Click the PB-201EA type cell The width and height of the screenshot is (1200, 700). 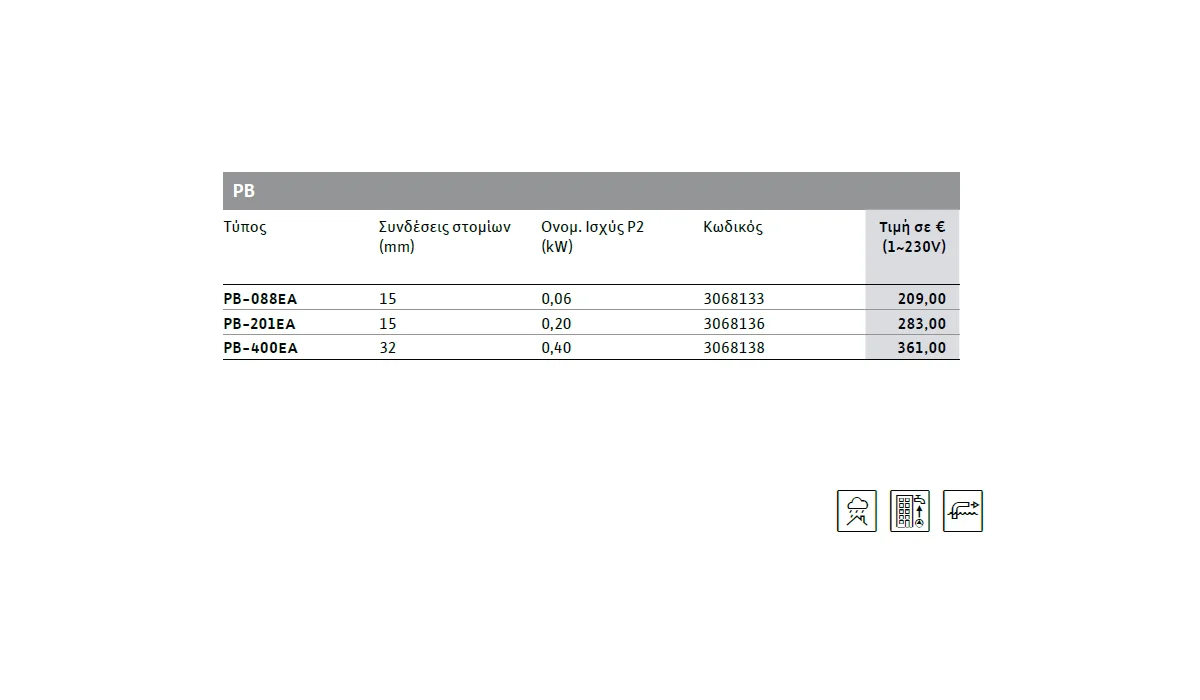[260, 324]
